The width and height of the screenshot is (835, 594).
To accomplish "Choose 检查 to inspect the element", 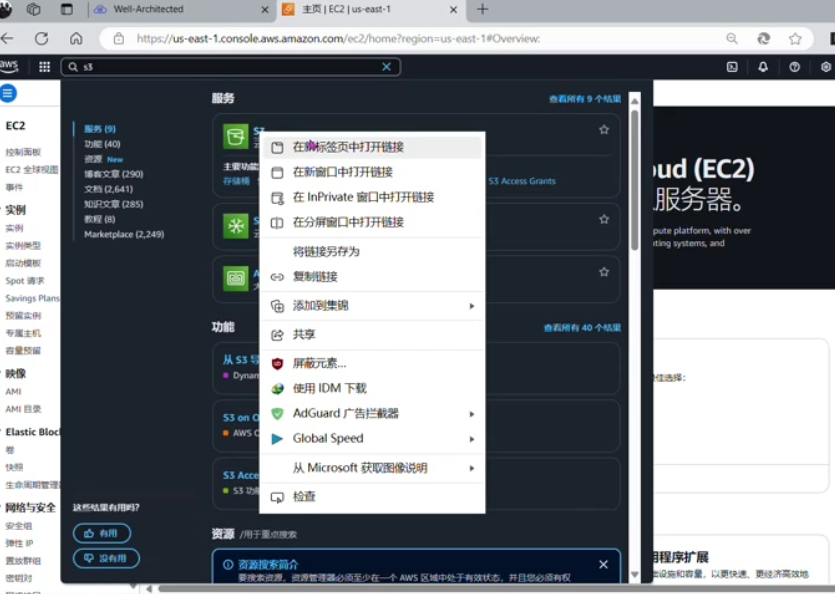I will pos(372,497).
